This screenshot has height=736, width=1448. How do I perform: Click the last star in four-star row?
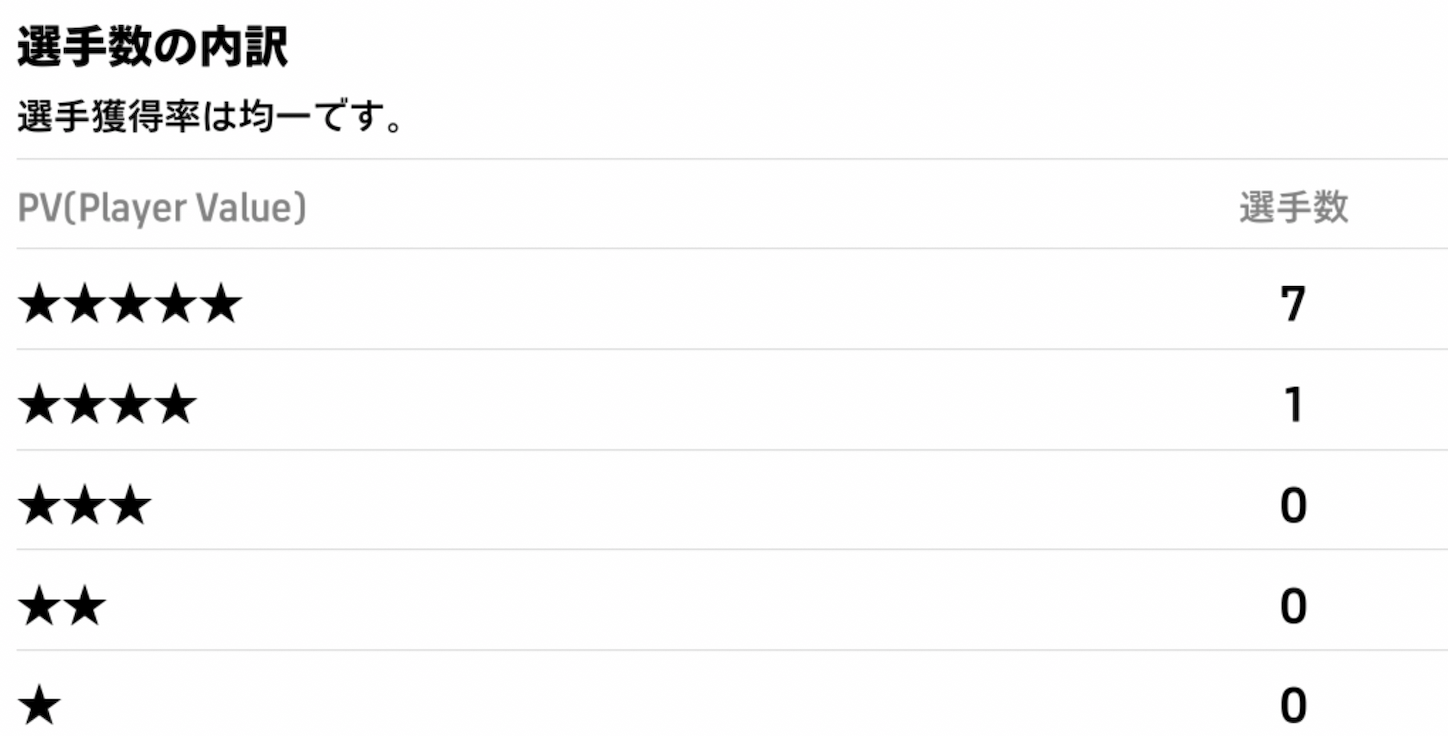point(175,406)
